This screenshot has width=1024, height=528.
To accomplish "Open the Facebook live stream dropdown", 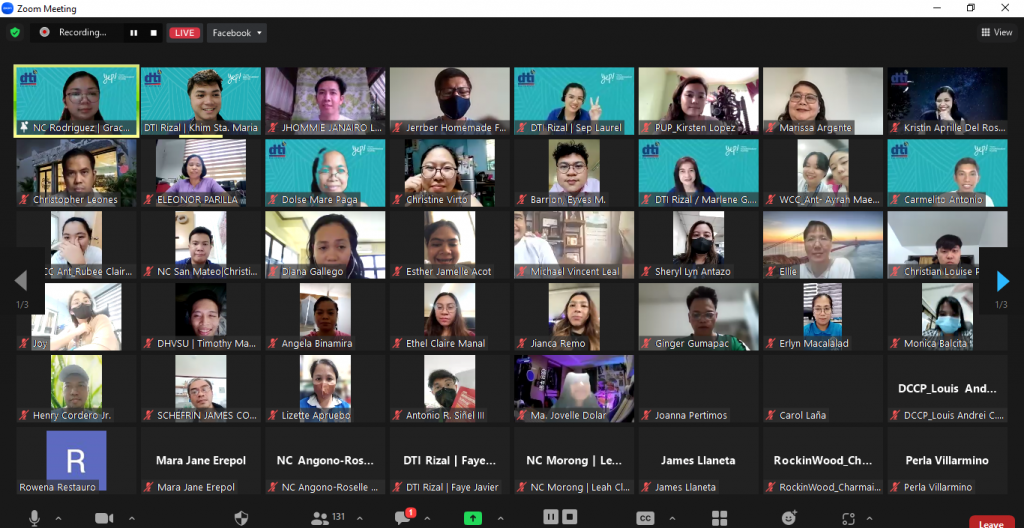I will (237, 33).
